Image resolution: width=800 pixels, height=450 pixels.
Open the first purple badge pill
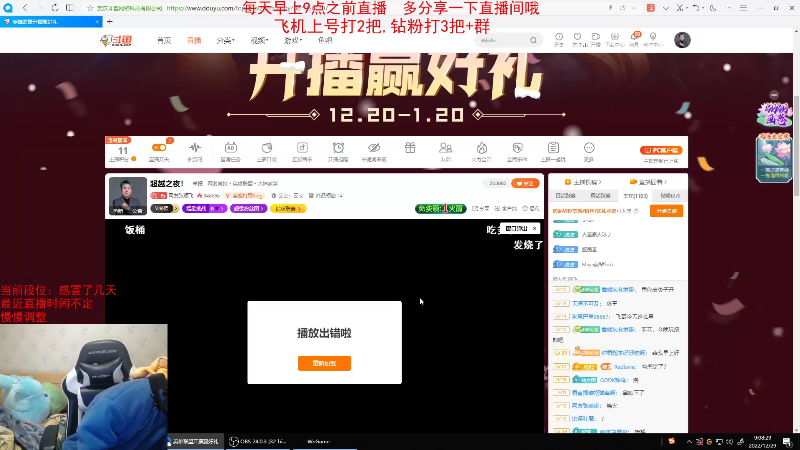[204, 209]
